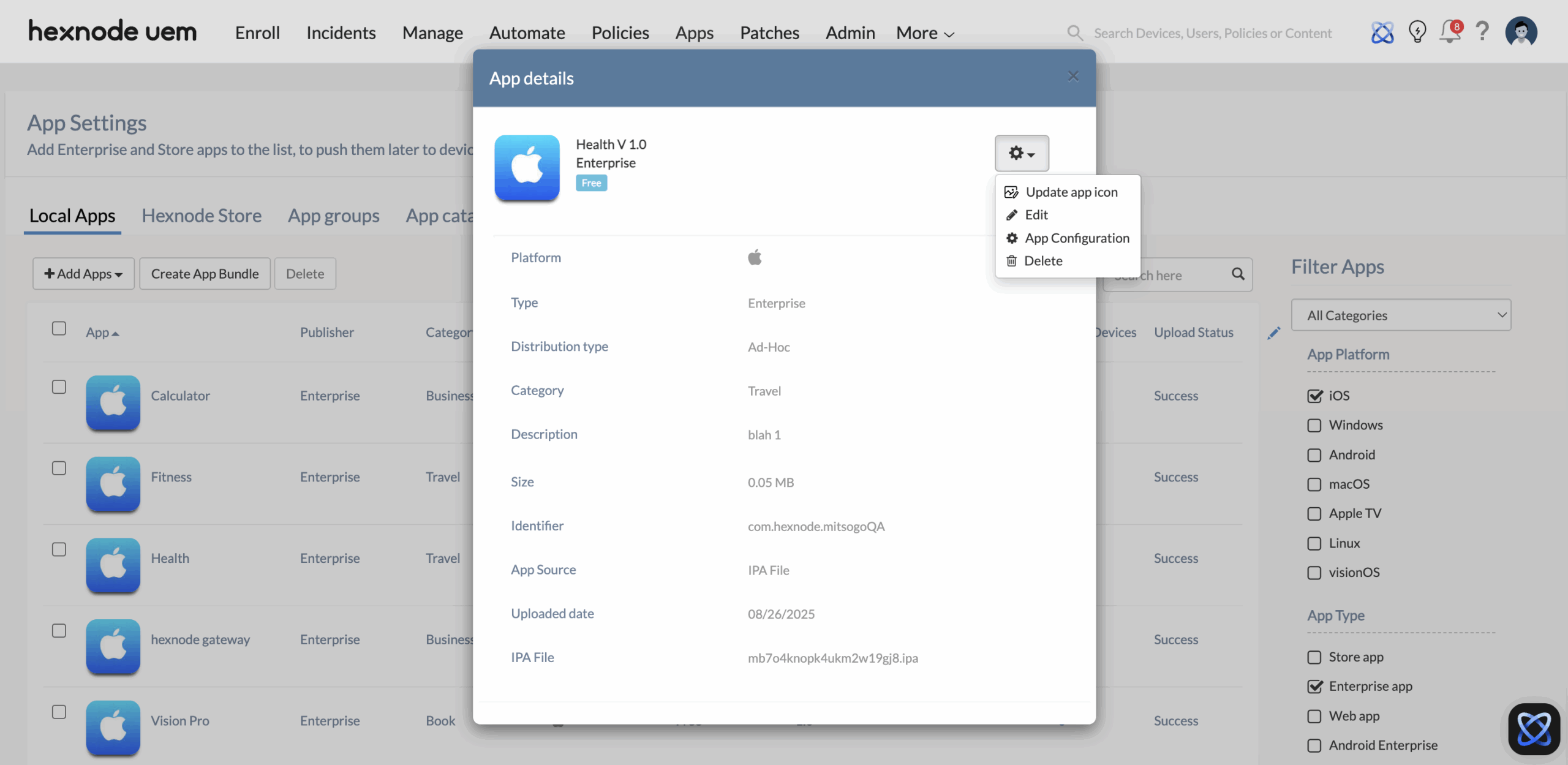The width and height of the screenshot is (1568, 765).
Task: Enable the Web app type filter
Action: coord(1314,716)
